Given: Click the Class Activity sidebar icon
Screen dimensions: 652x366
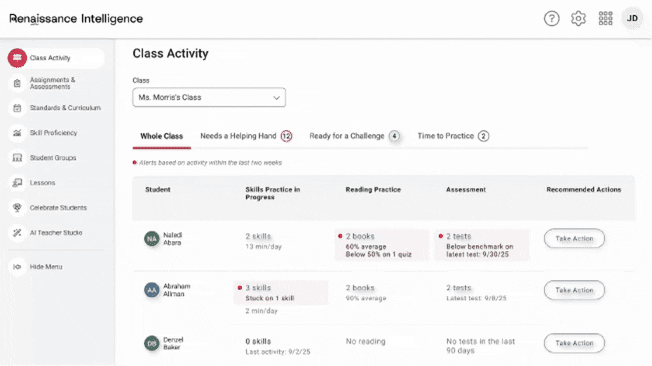Looking at the screenshot, I should 17,58.
